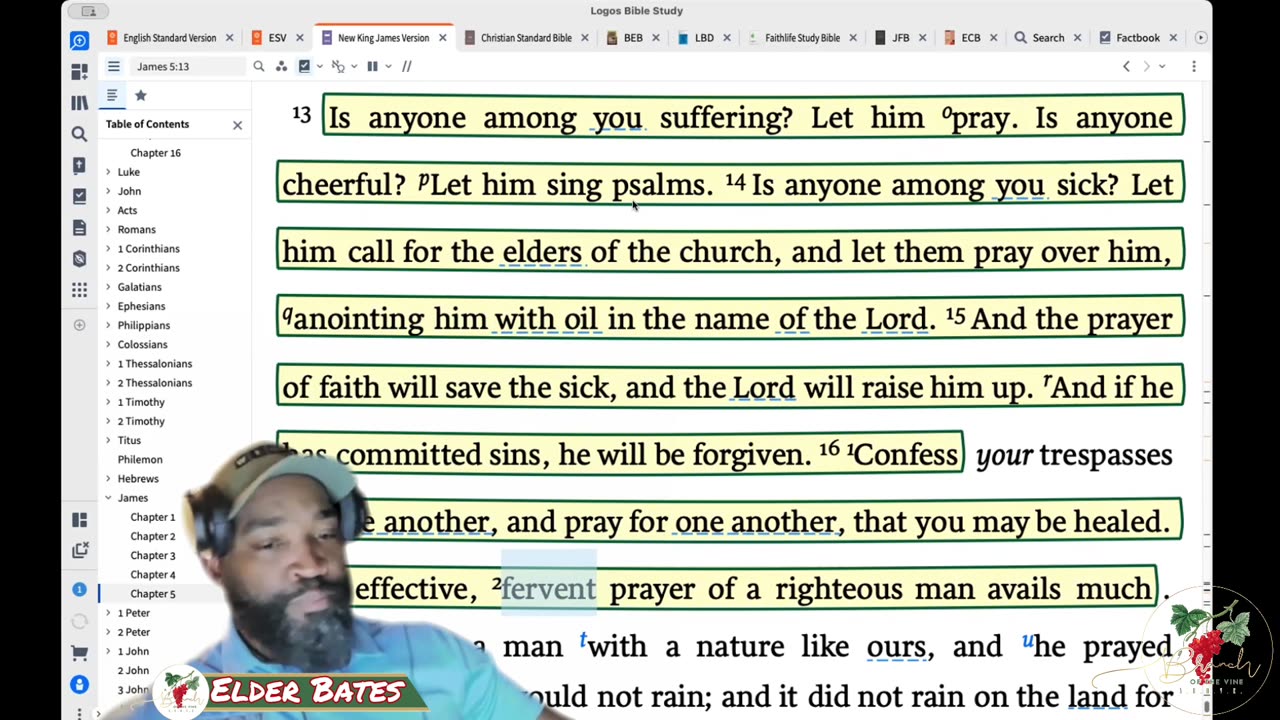Open the panel navigation hamburger menu

tap(114, 66)
